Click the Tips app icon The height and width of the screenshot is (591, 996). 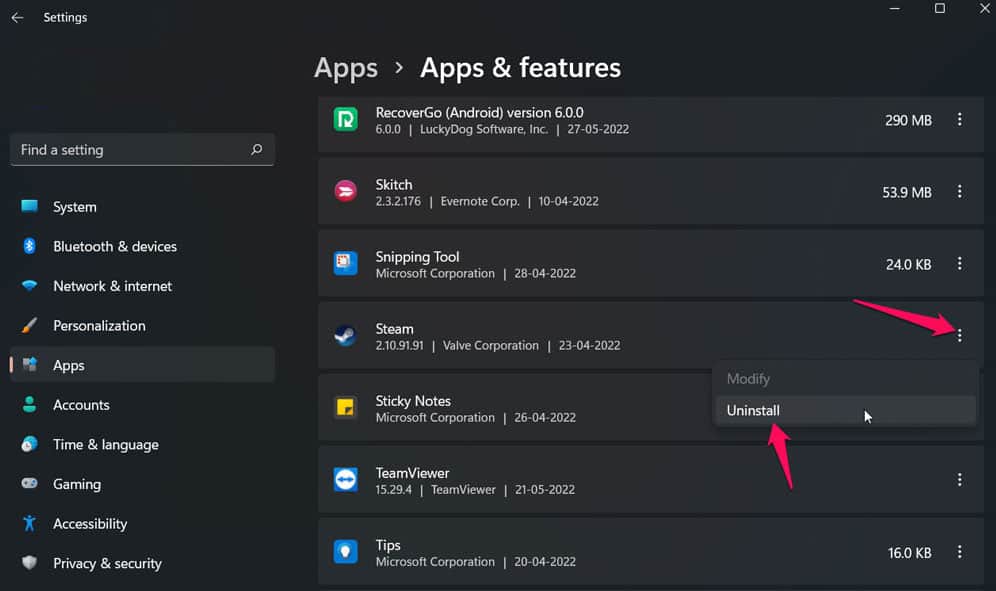[x=345, y=552]
